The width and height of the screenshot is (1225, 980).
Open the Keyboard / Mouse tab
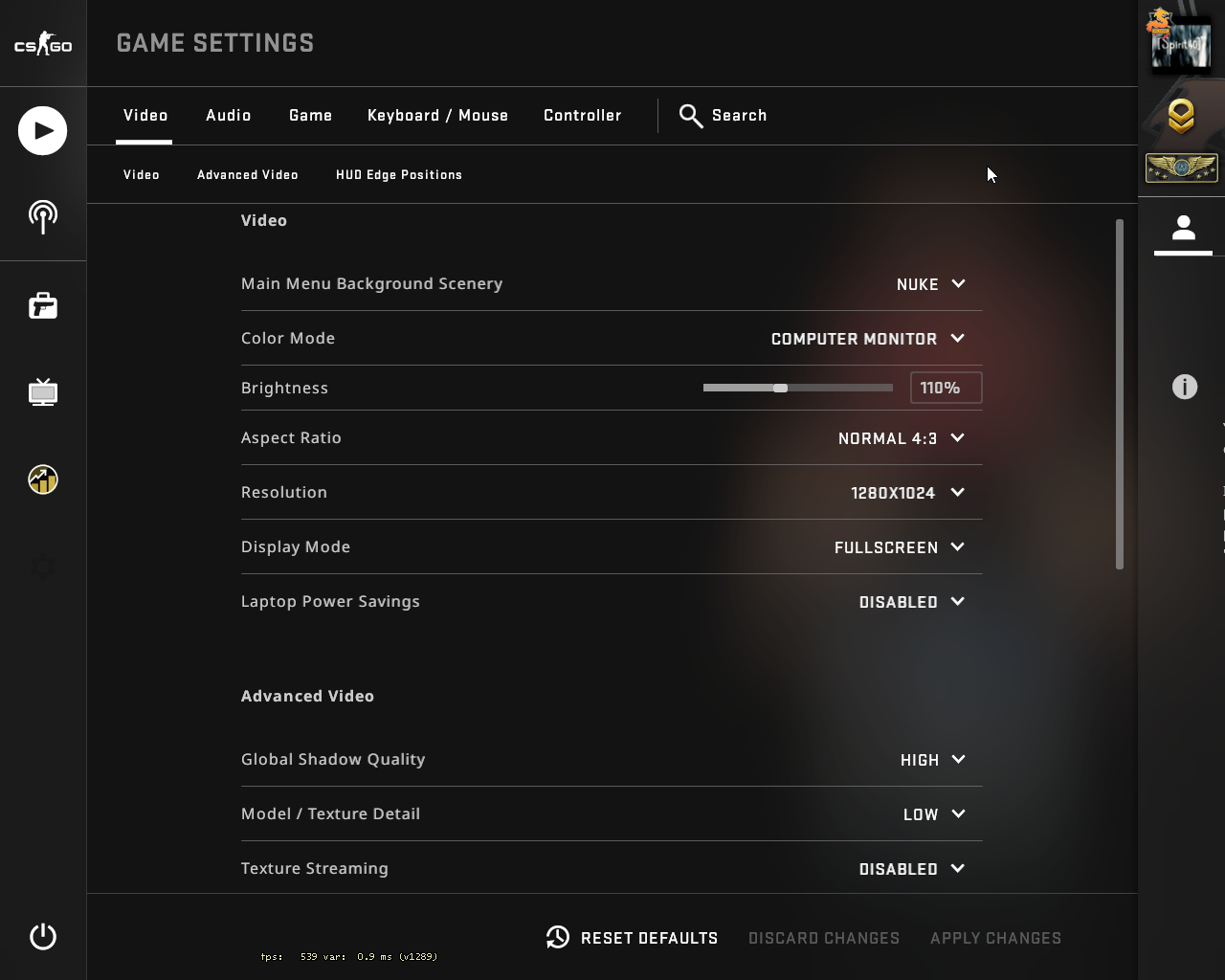437,116
